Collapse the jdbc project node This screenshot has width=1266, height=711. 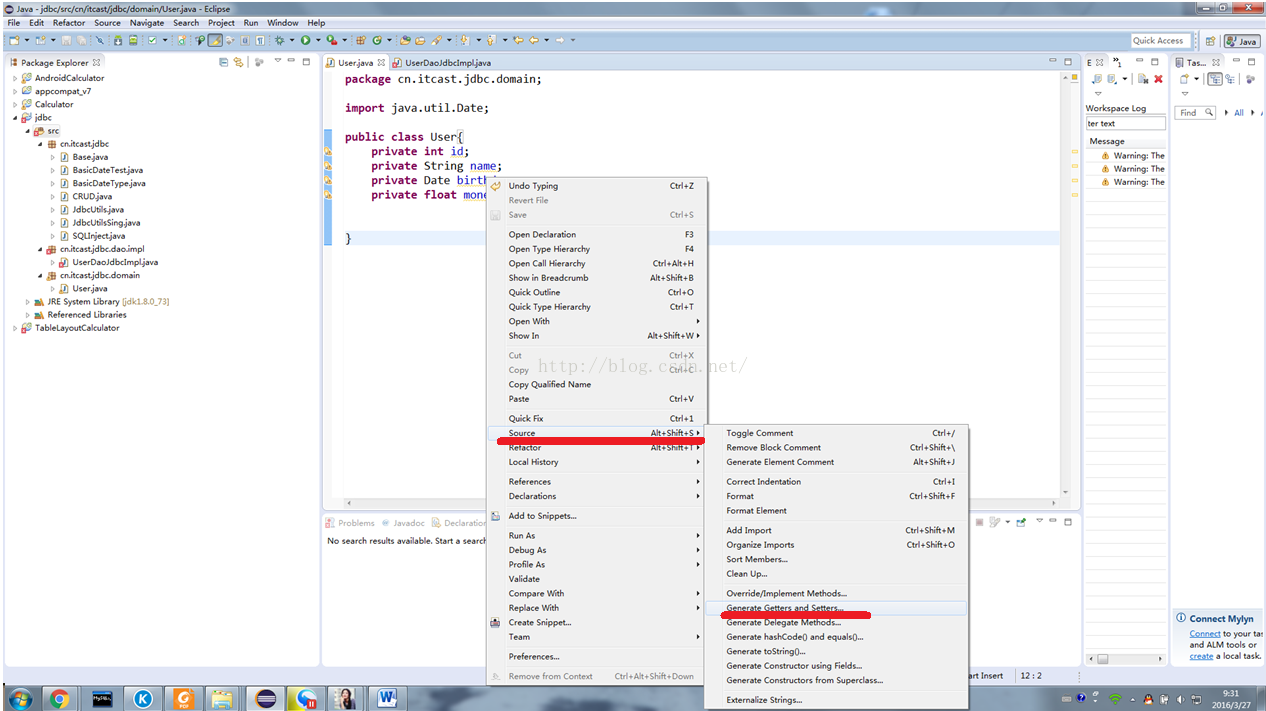click(x=15, y=117)
